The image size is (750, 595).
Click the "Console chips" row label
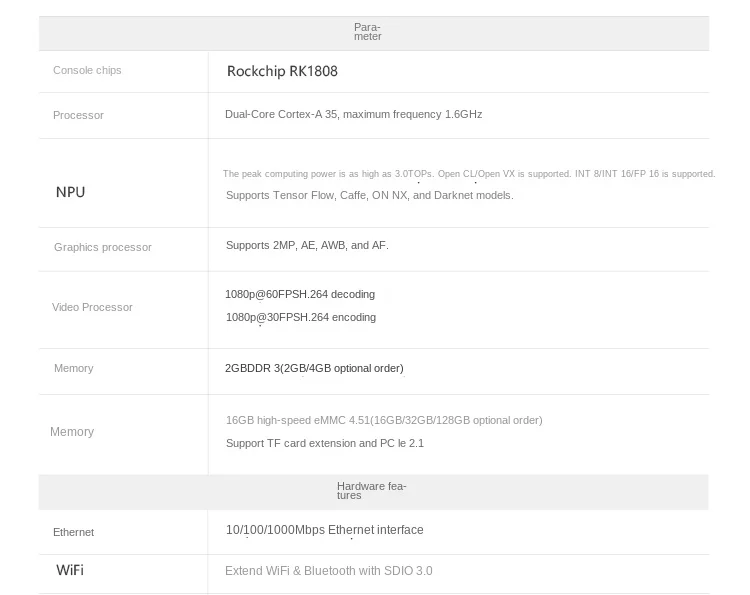pos(87,71)
